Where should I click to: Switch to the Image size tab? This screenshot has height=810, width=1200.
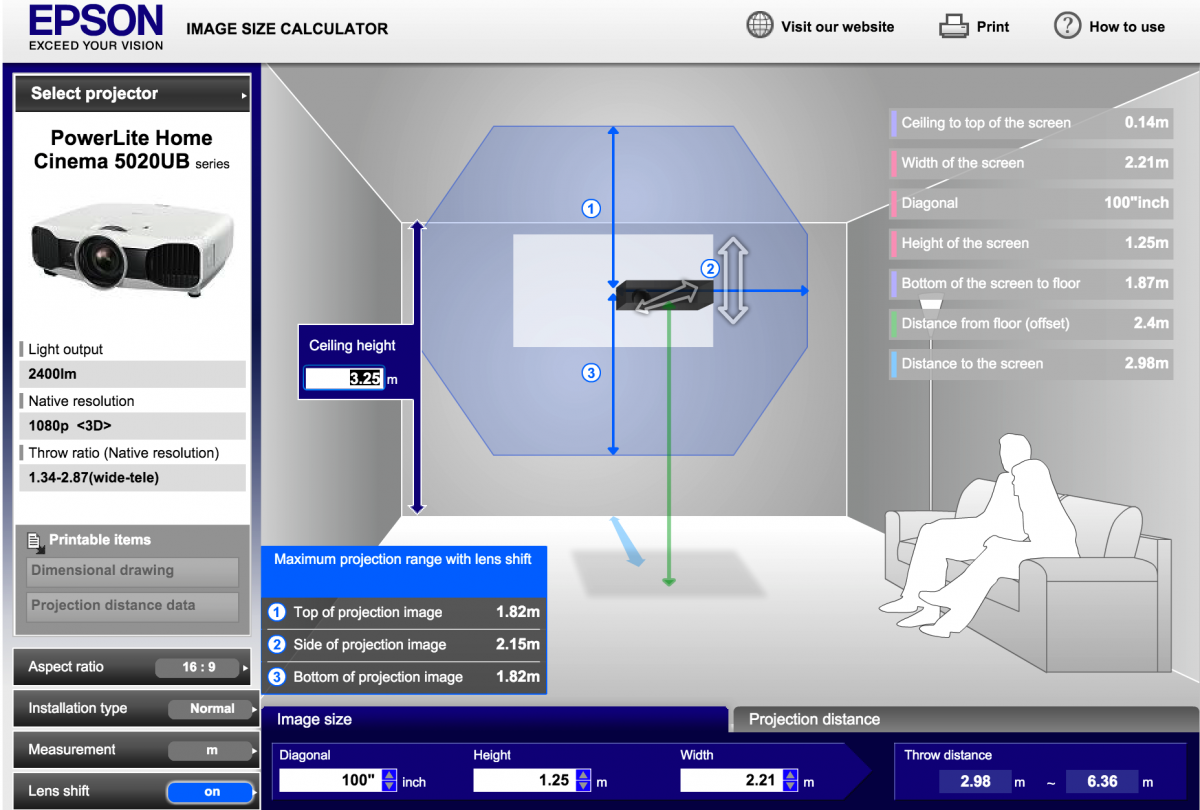point(495,719)
